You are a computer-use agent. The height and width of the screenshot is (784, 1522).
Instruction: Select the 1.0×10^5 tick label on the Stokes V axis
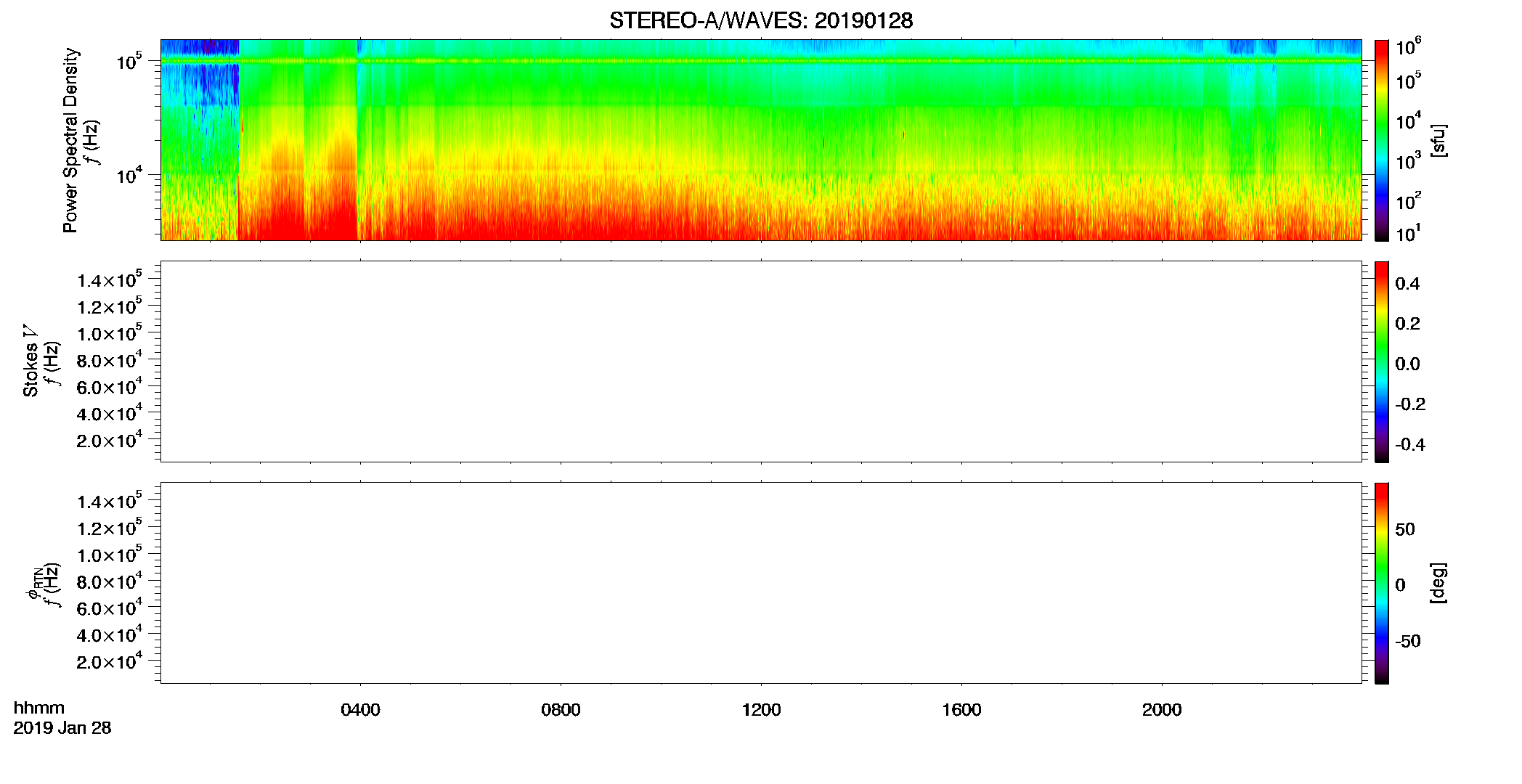coord(110,333)
